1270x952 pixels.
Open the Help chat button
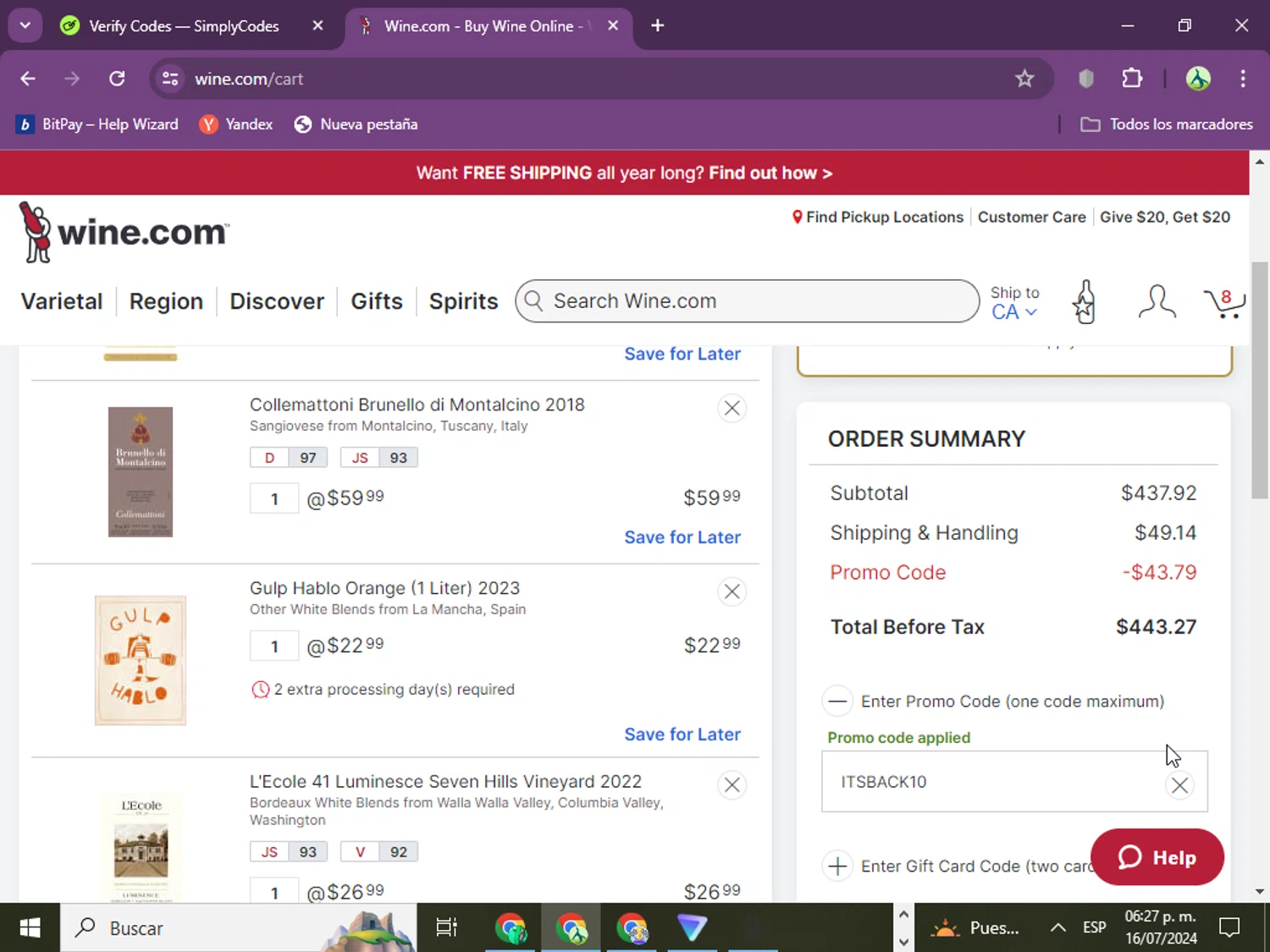(1157, 857)
